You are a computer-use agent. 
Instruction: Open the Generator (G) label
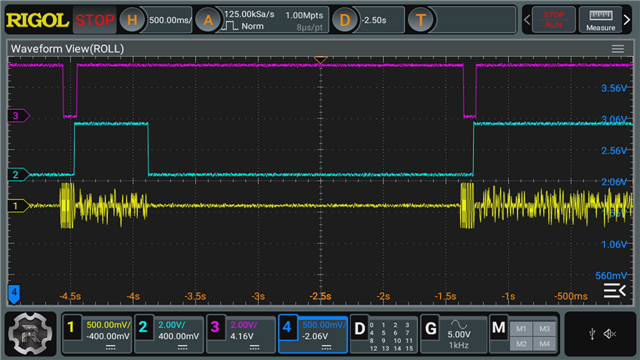tap(431, 329)
